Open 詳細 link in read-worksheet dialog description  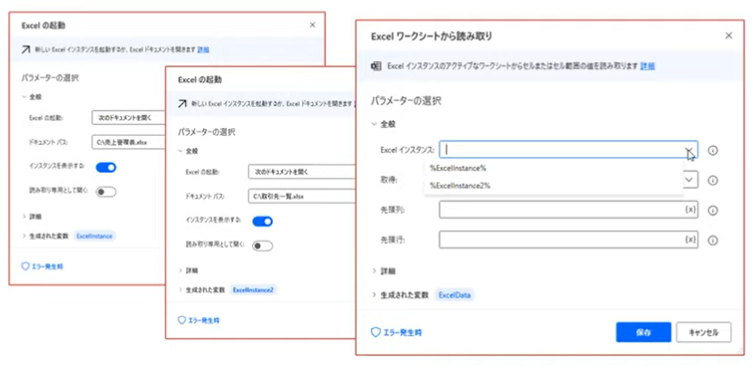[x=647, y=66]
